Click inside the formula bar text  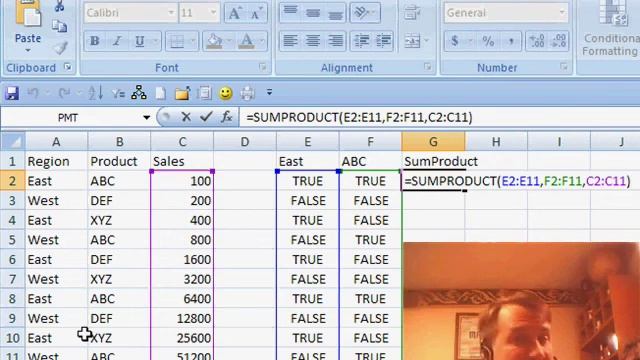click(x=359, y=118)
